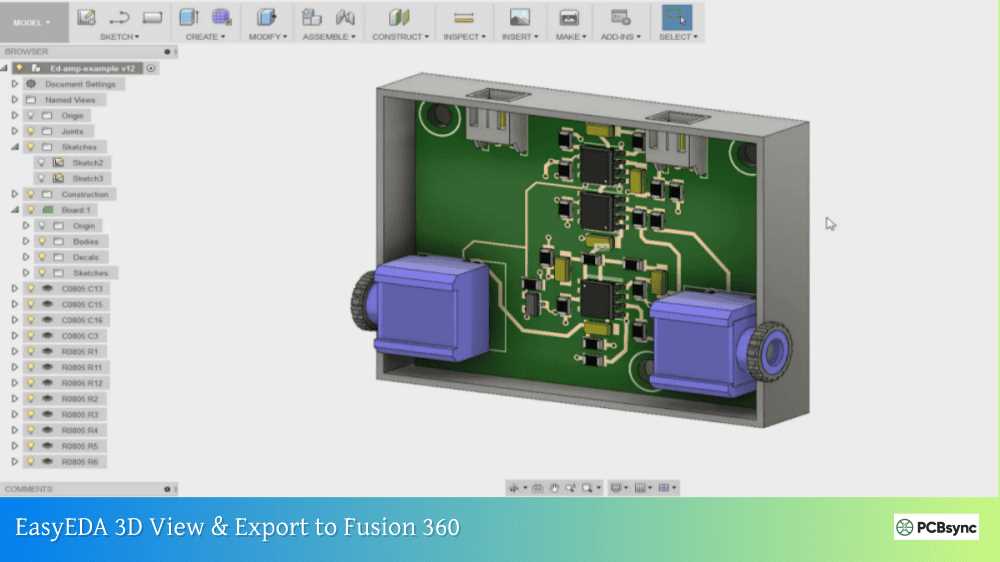Image resolution: width=1000 pixels, height=562 pixels.
Task: Expand the Named Views node
Action: [15, 100]
